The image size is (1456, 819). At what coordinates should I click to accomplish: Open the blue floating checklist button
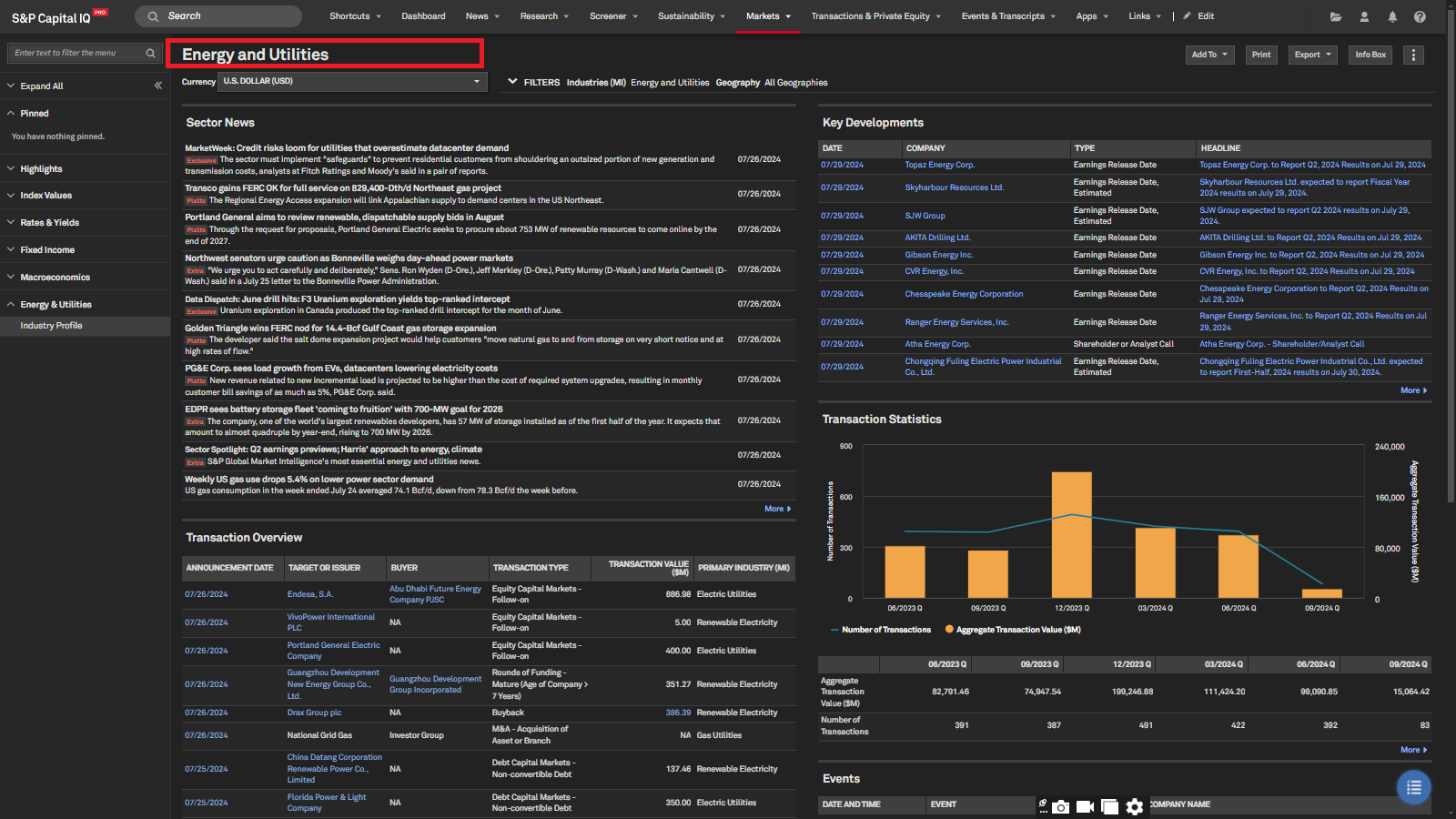click(1413, 787)
